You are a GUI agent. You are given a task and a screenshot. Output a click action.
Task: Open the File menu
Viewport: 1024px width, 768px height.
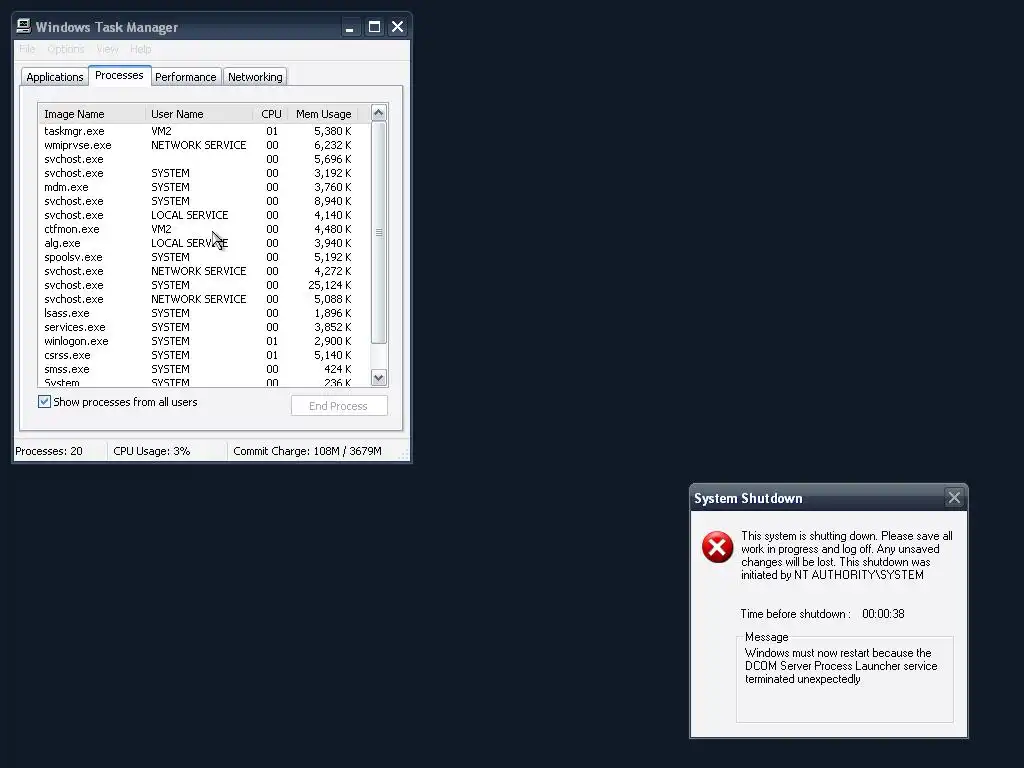(x=27, y=49)
